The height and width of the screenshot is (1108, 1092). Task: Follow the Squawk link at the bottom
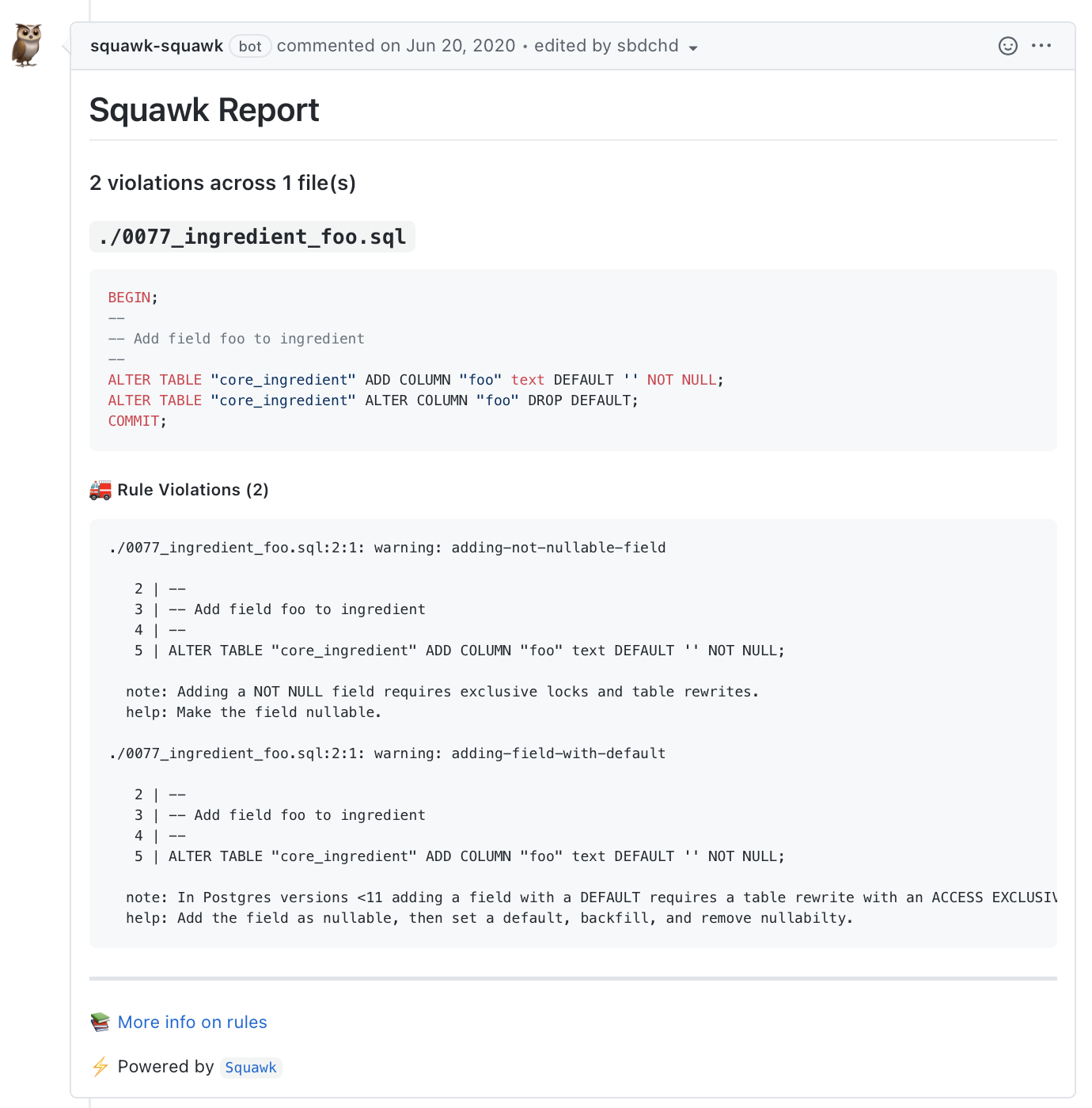(251, 1067)
